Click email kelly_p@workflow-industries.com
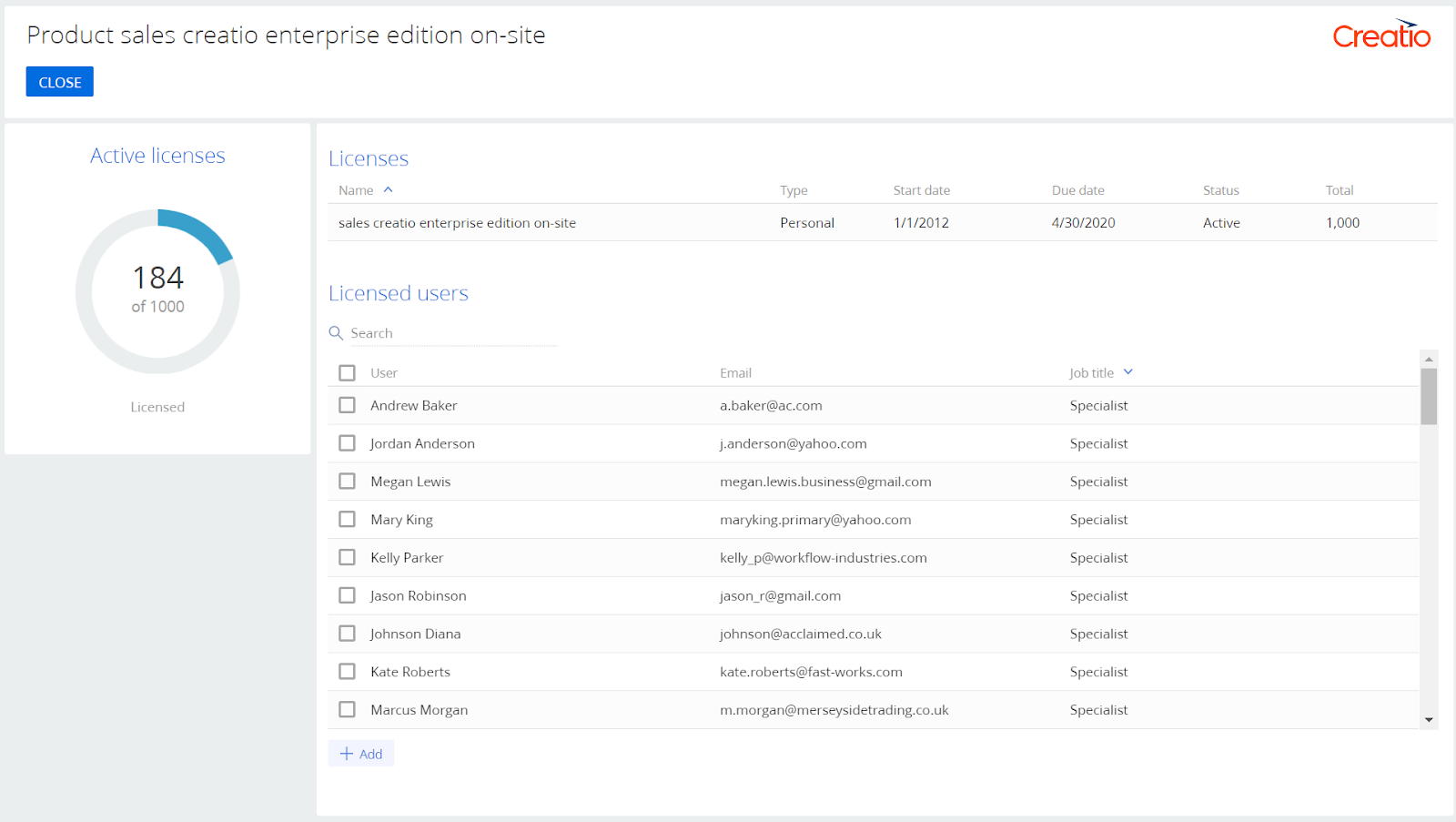Screen dimensions: 1456x822 [824, 558]
